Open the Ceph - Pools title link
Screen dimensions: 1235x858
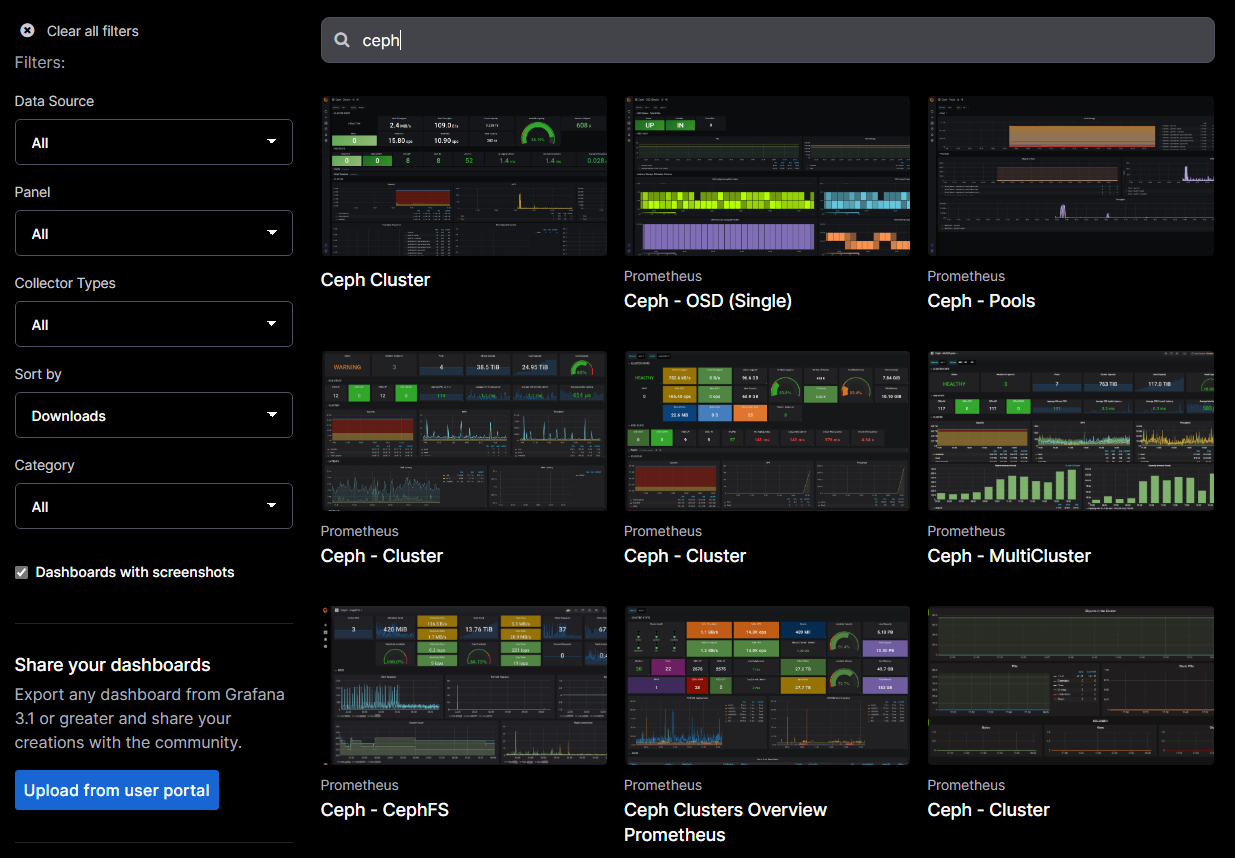[981, 301]
